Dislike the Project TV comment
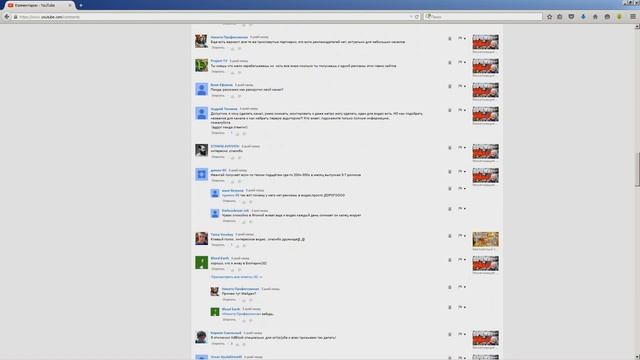This screenshot has width=640, height=360. pyautogui.click(x=240, y=72)
